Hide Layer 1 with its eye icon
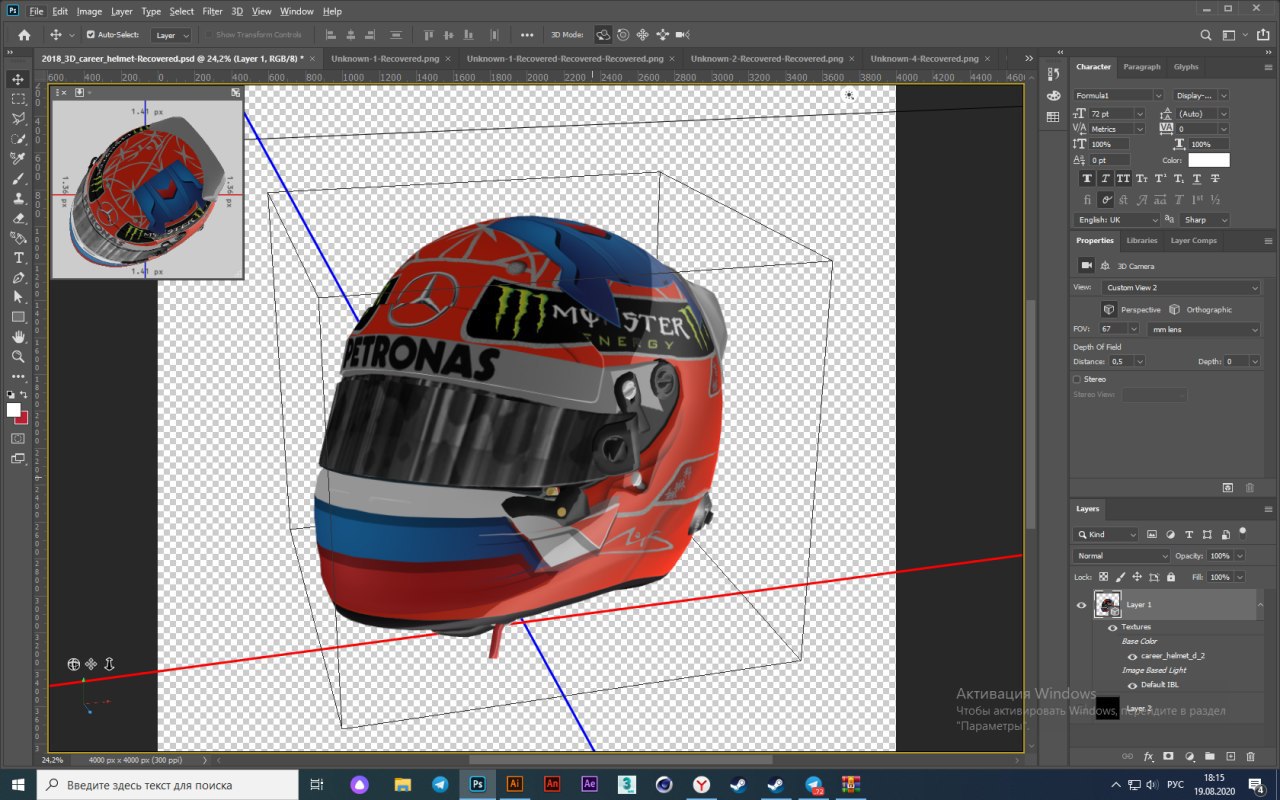This screenshot has height=800, width=1280. pyautogui.click(x=1081, y=604)
